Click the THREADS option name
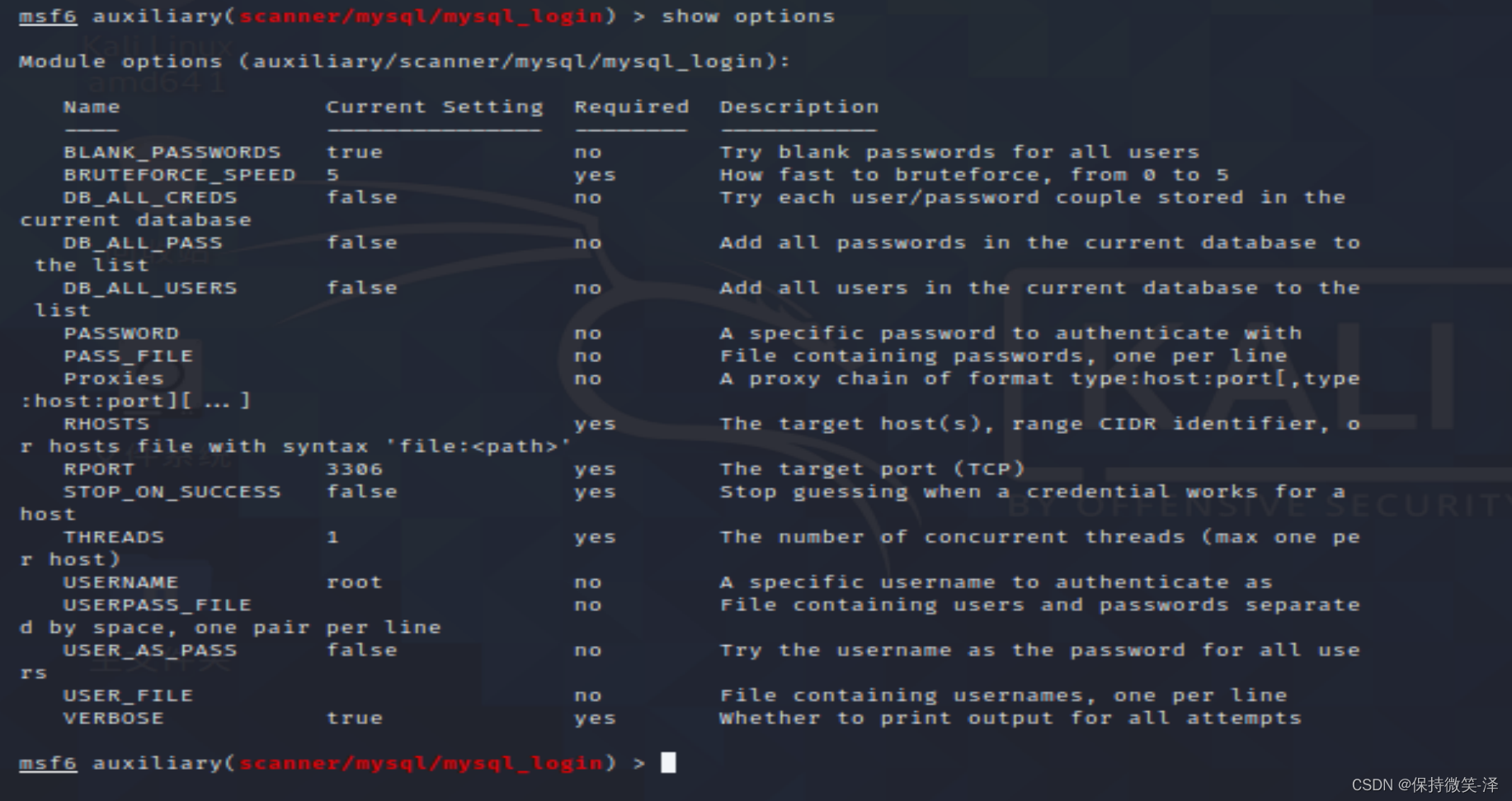The image size is (1512, 801). pos(114,537)
